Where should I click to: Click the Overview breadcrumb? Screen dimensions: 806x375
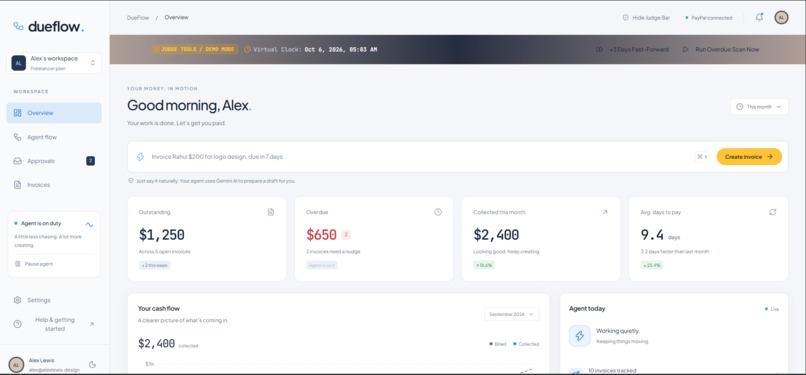click(x=176, y=17)
